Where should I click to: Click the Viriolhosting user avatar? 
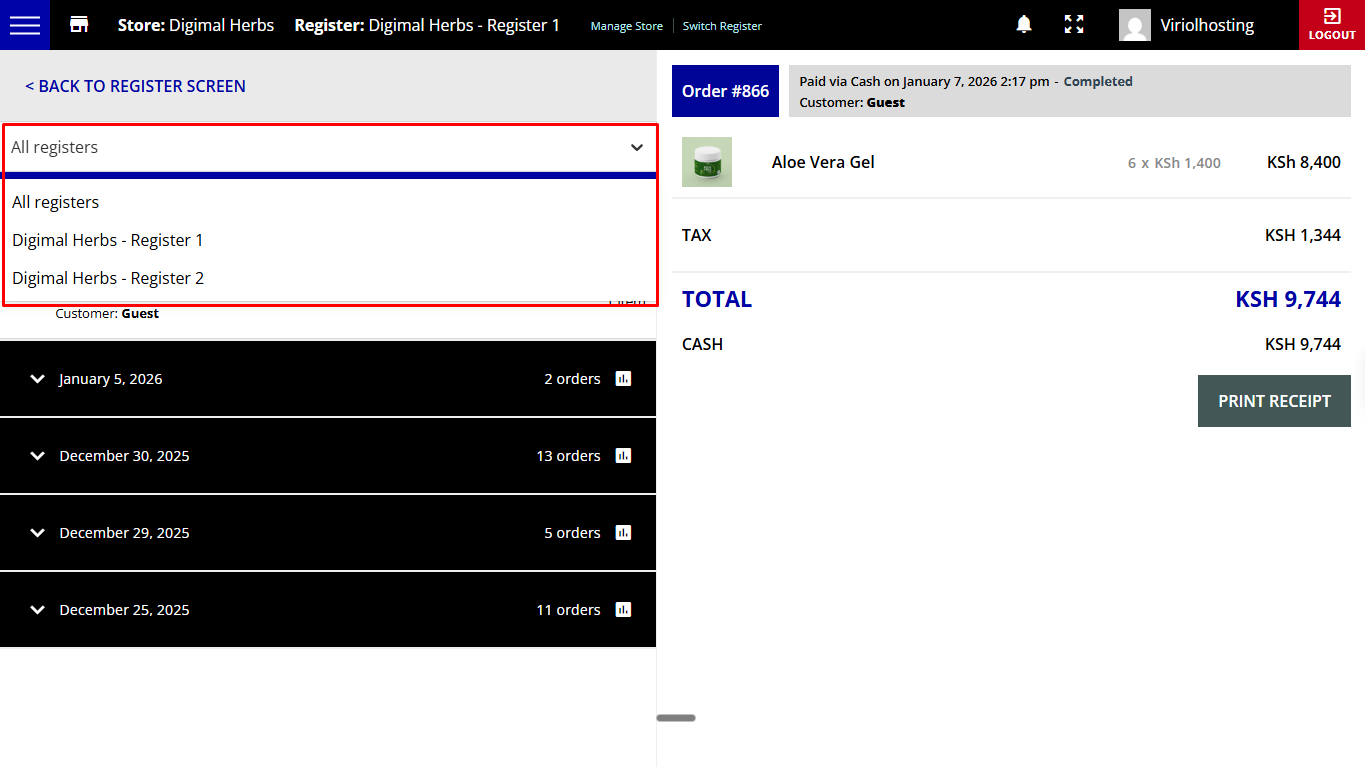1135,25
